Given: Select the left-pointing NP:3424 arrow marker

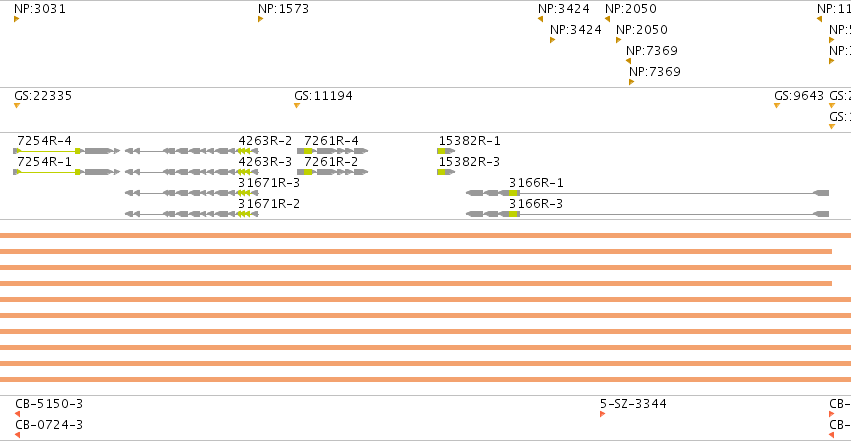Looking at the screenshot, I should (x=540, y=19).
